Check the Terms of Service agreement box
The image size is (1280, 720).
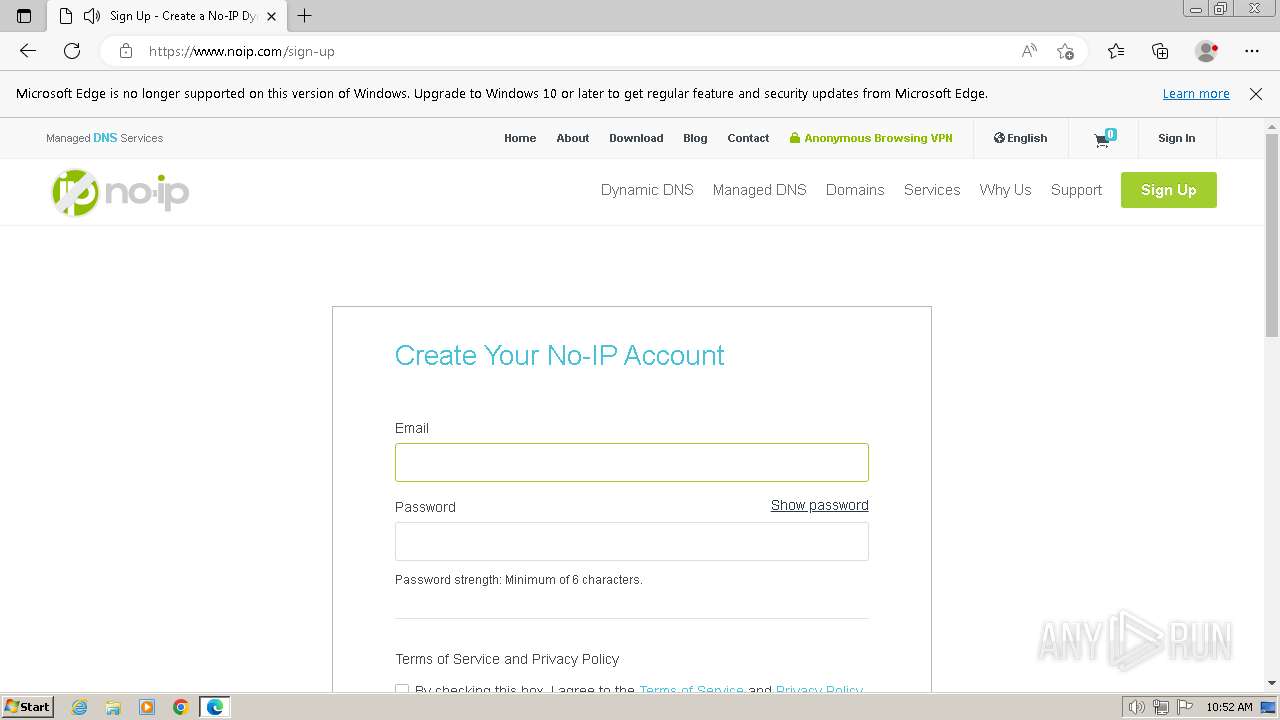point(402,690)
